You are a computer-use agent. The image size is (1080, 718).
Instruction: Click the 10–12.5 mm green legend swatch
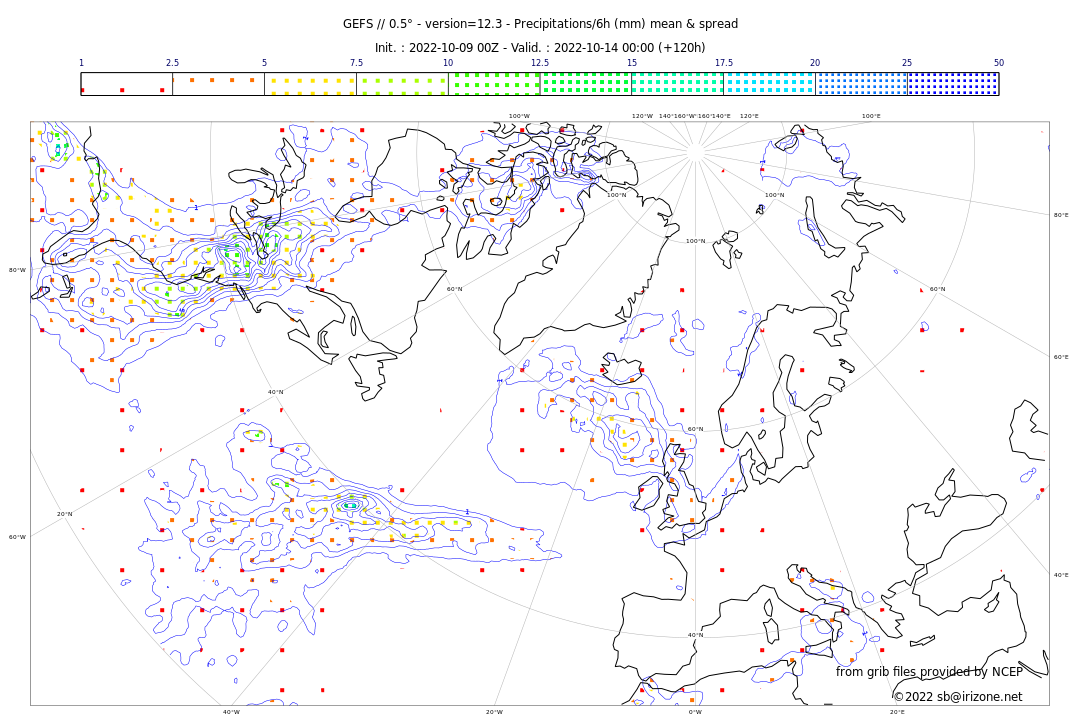(494, 84)
